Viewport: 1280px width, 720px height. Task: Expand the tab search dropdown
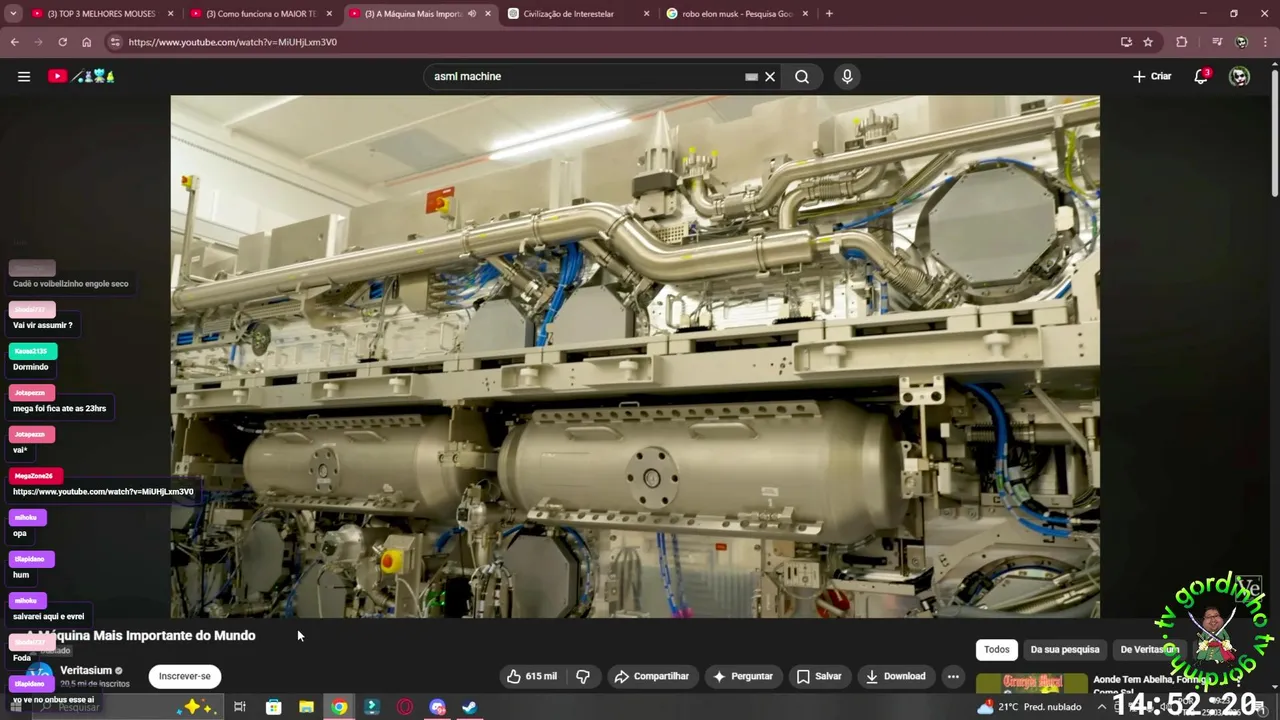click(11, 14)
